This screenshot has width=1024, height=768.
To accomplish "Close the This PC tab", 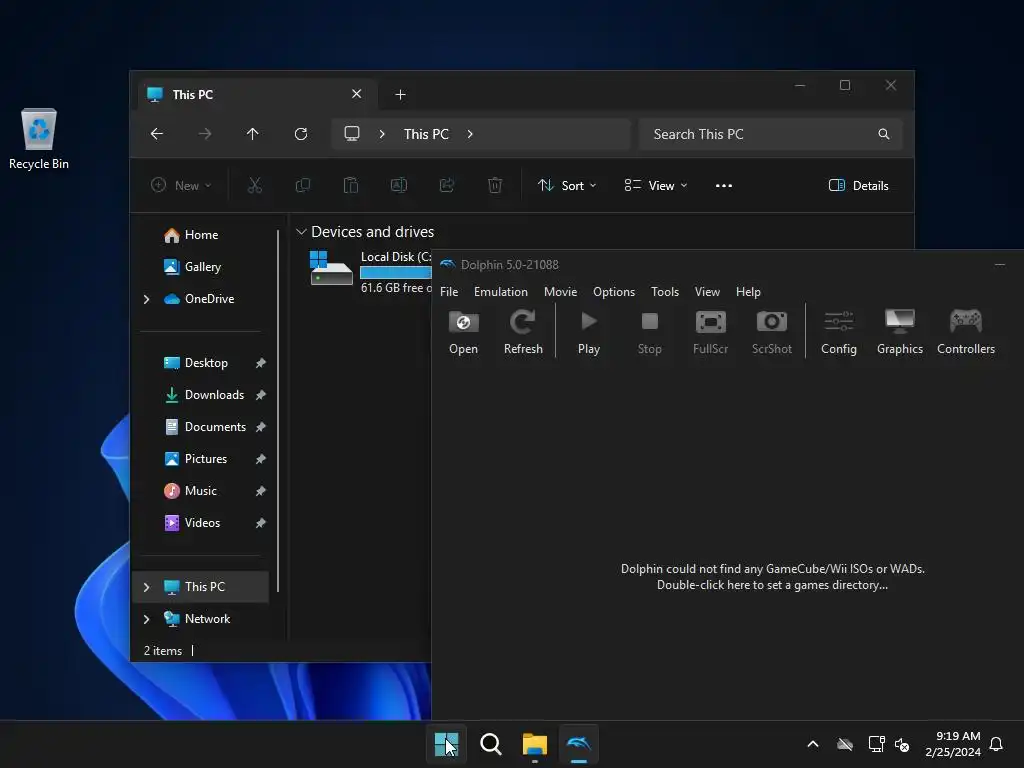I will [x=357, y=94].
